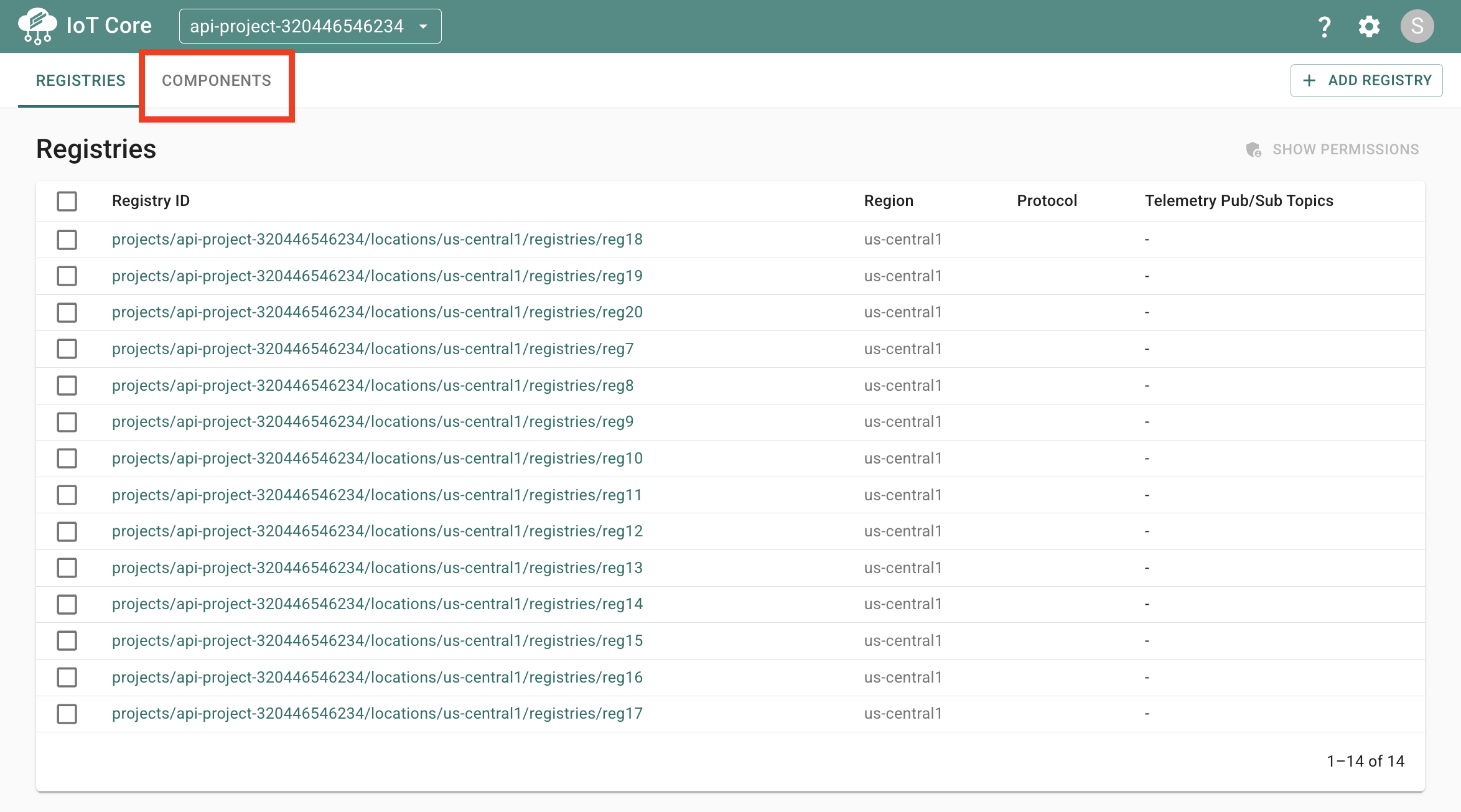Click the us-central1 region cell for reg17
Viewport: 1461px width, 812px height.
coord(903,714)
